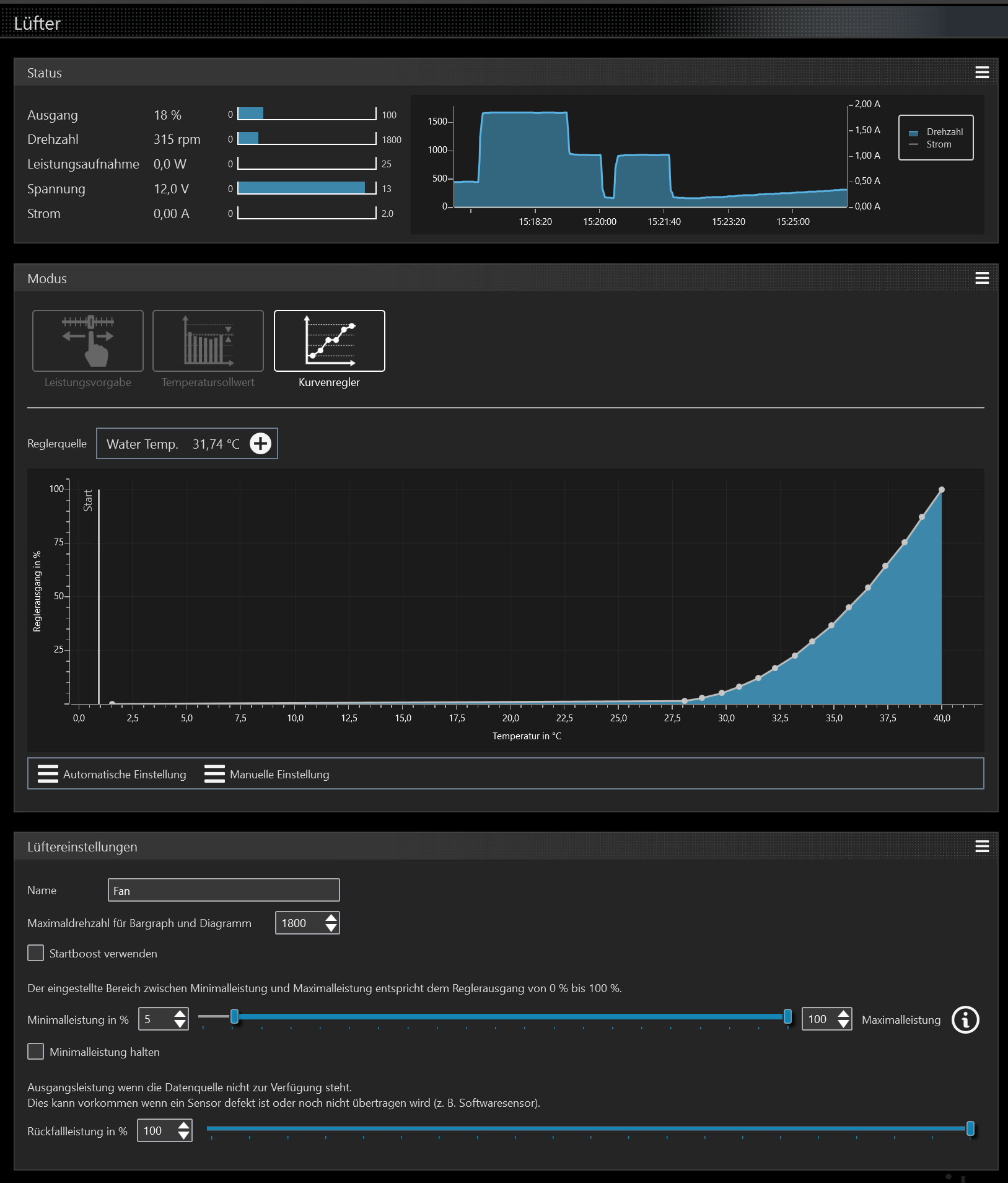This screenshot has width=1008, height=1183.
Task: Click the fan Name input field
Action: pyautogui.click(x=223, y=891)
